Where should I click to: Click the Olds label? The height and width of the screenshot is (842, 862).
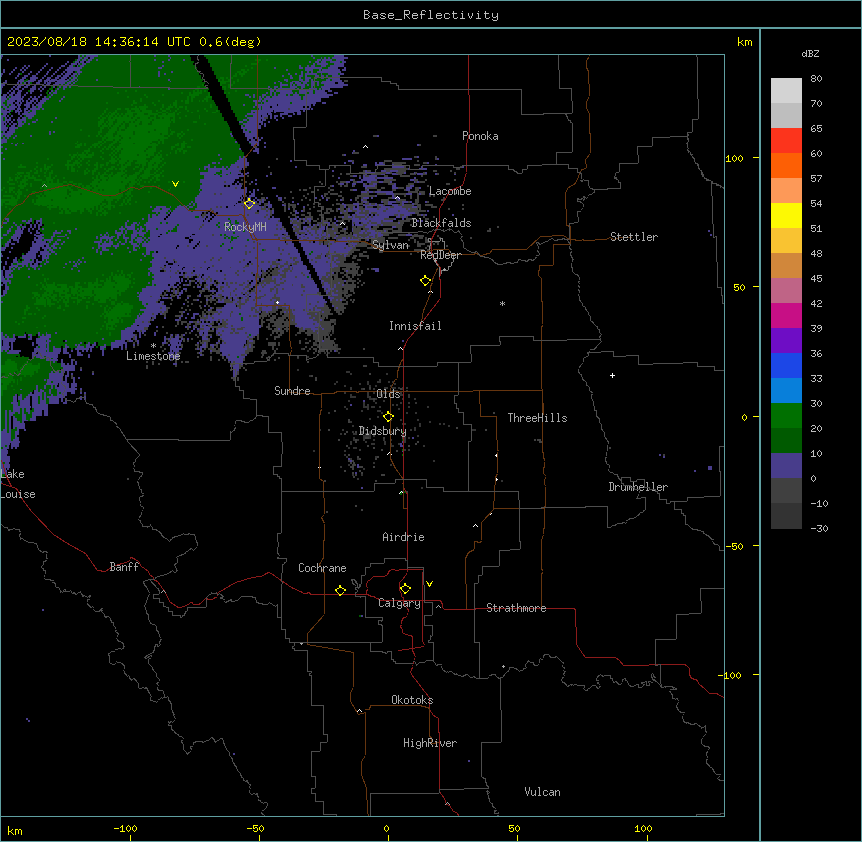point(388,394)
